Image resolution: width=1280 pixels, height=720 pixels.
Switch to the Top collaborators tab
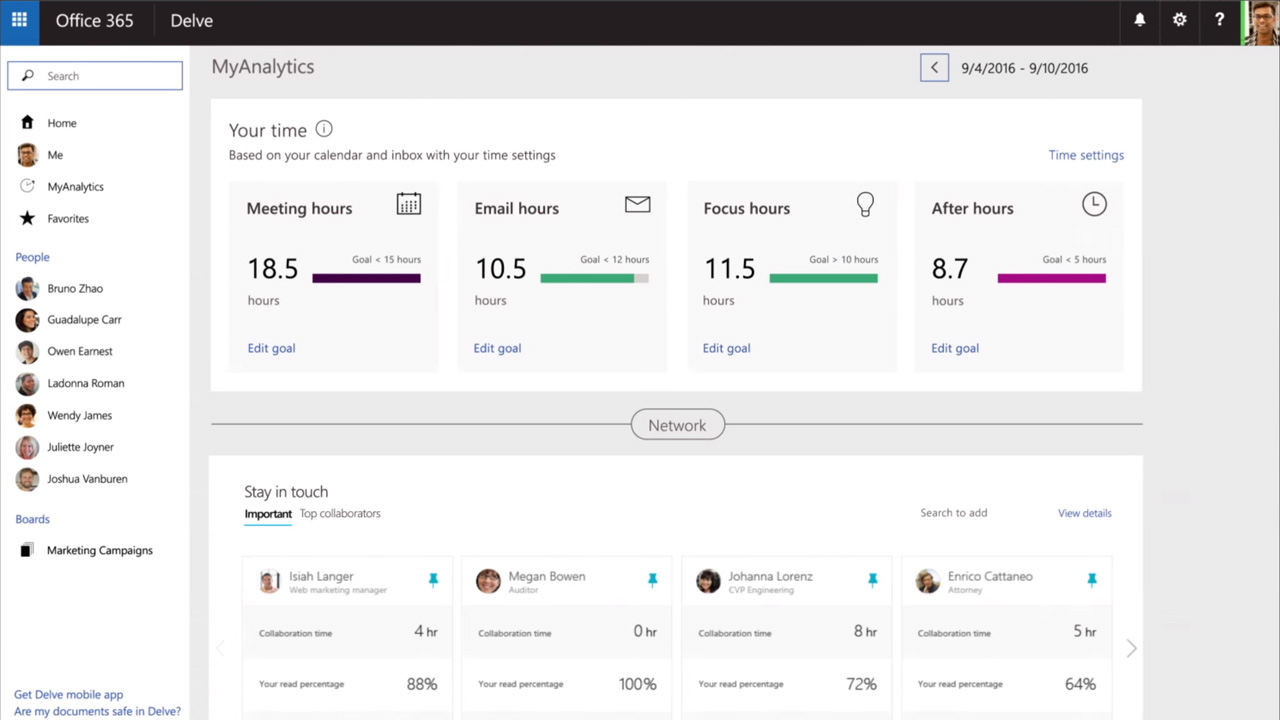pos(340,513)
